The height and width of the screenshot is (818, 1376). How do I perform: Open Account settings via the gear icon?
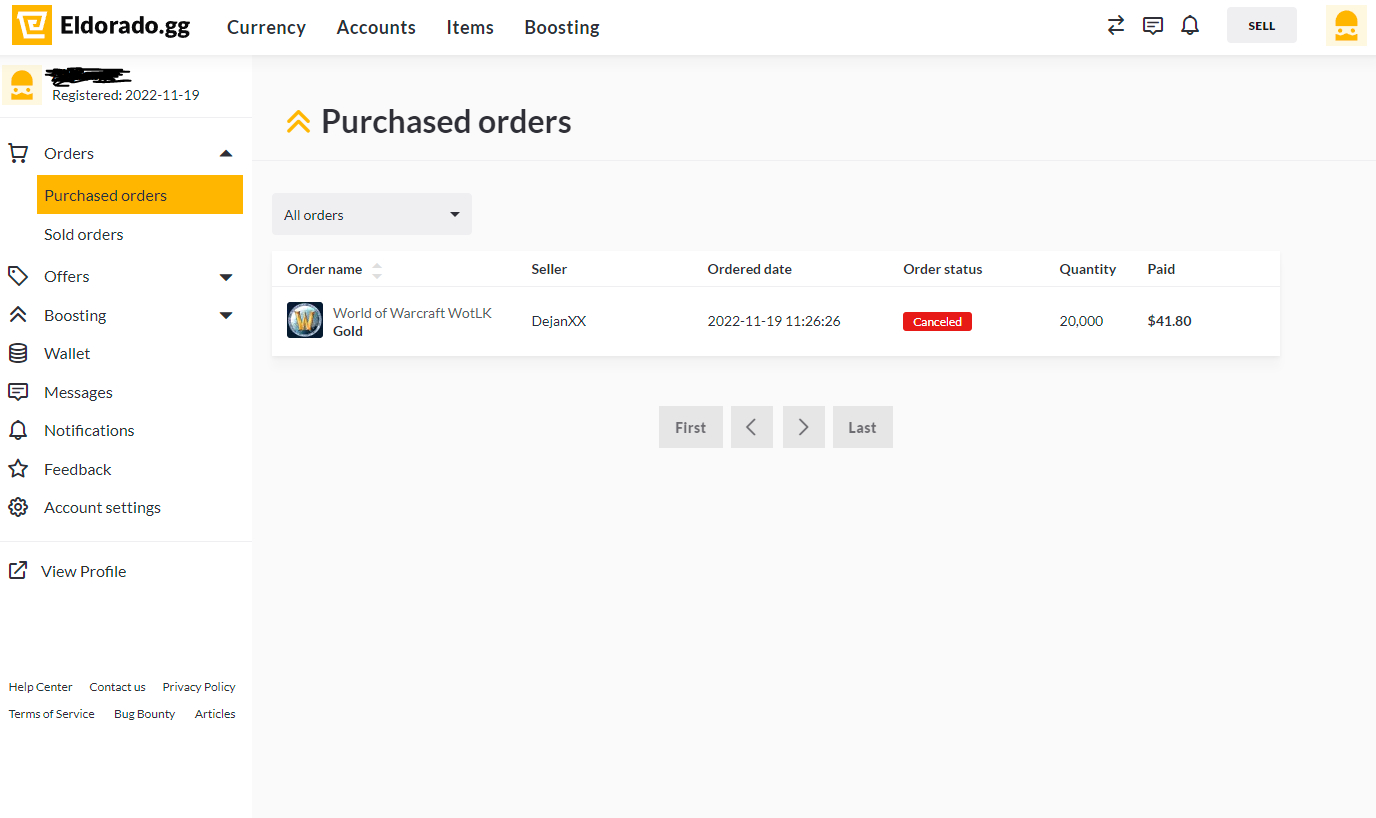18,507
